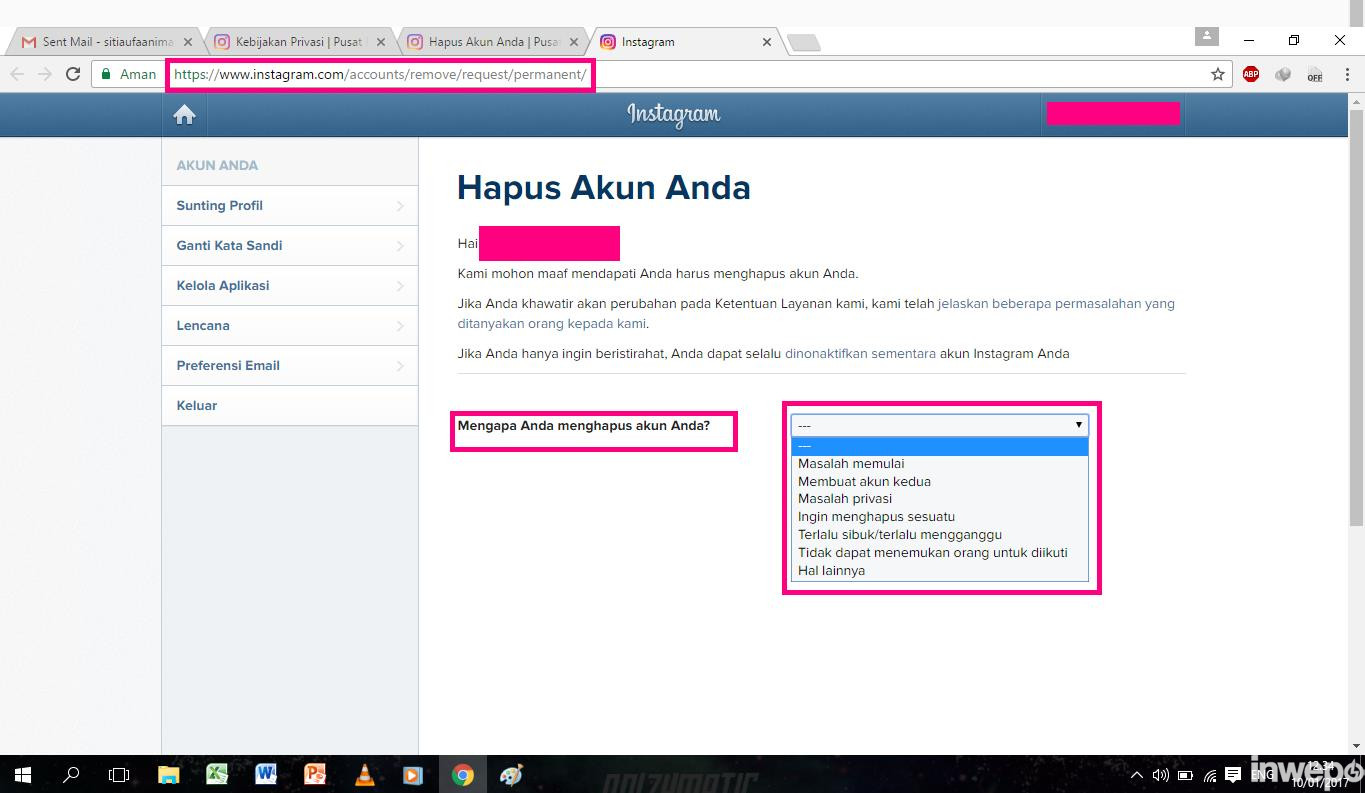This screenshot has width=1365, height=793.
Task: Click the address bar URL
Action: (380, 74)
